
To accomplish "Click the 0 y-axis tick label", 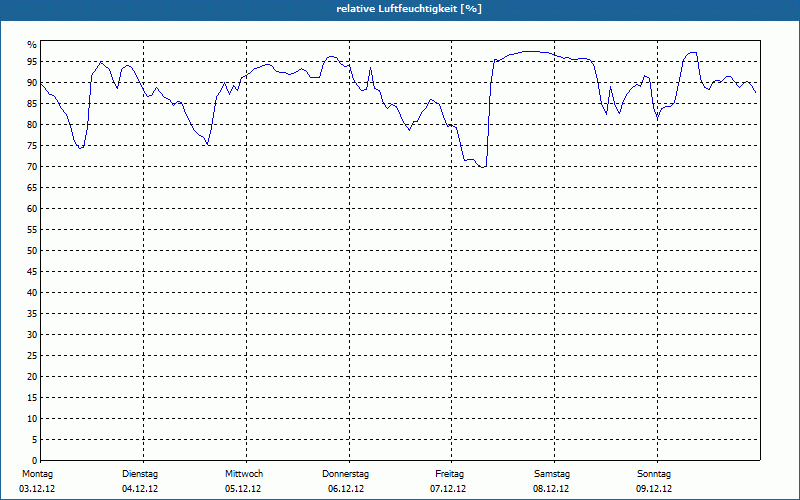I will coord(35,461).
